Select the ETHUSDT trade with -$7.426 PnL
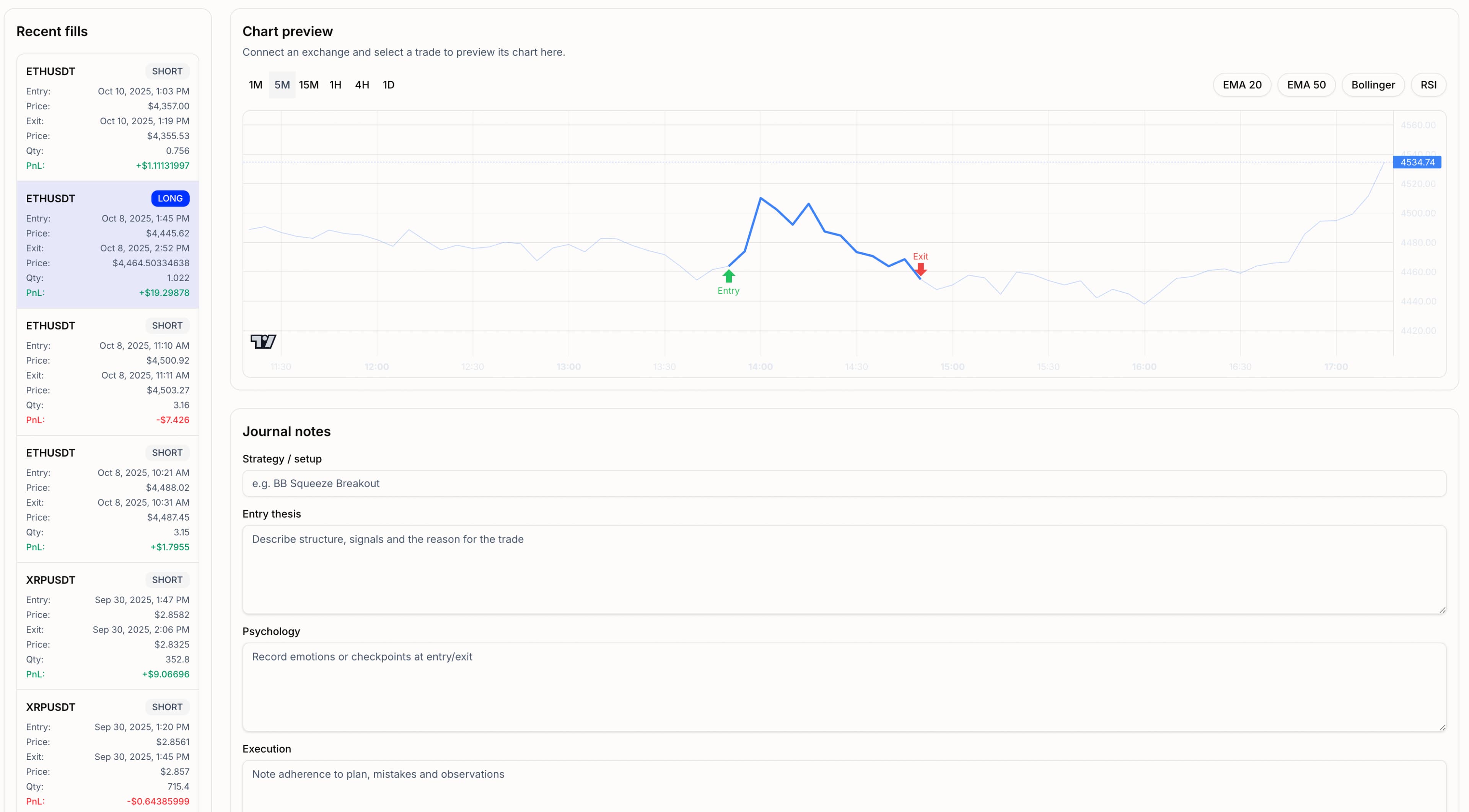The width and height of the screenshot is (1469, 812). tap(107, 373)
